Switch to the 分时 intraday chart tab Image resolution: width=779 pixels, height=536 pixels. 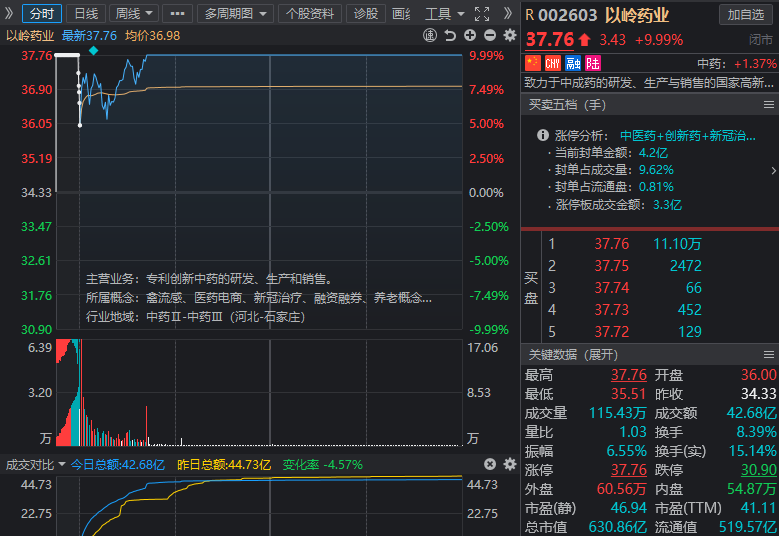point(42,14)
